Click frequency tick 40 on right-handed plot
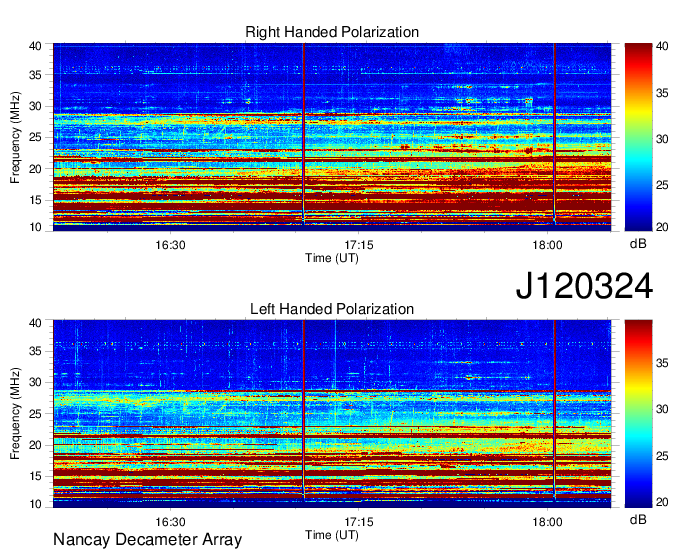680x552 pixels. pyautogui.click(x=35, y=46)
